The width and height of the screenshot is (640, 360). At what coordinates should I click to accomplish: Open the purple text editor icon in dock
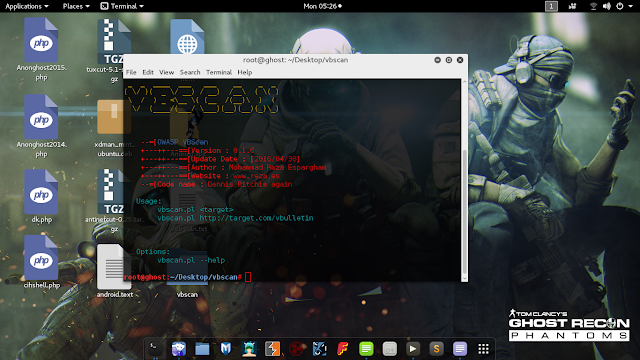(460, 348)
